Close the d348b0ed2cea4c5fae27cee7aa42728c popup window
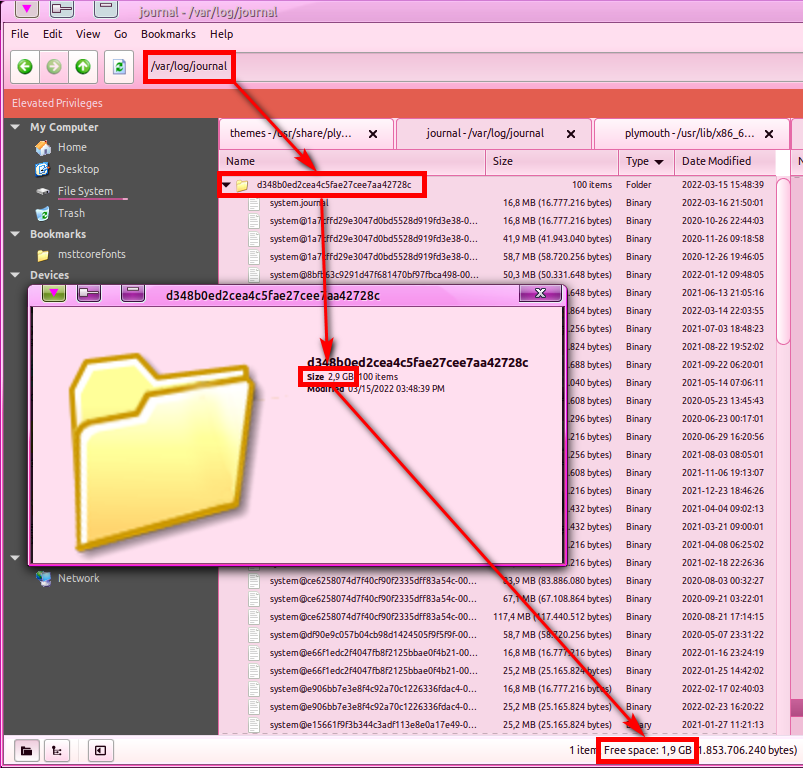 (540, 293)
